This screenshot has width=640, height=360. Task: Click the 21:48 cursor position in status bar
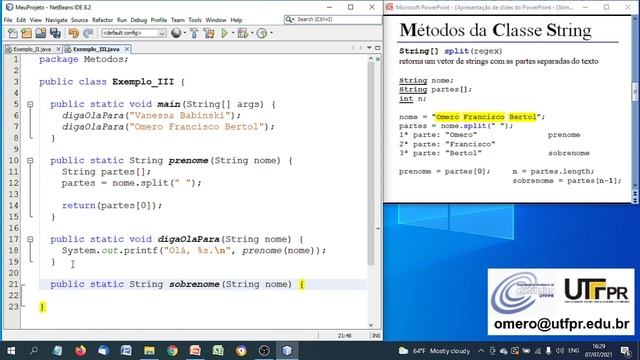tap(345, 336)
